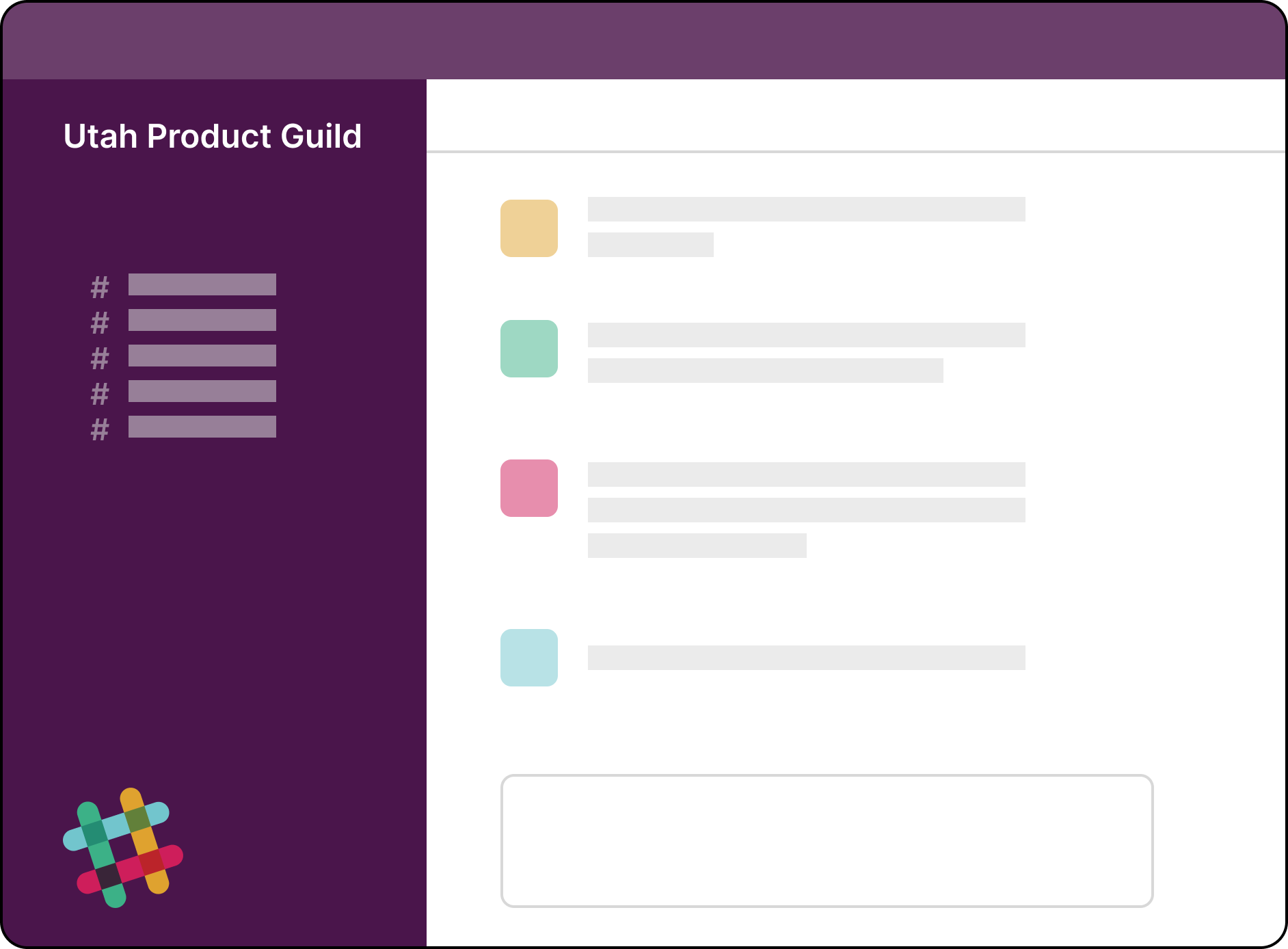This screenshot has width=1288, height=949.
Task: Click the second channel's hash icon
Action: tap(100, 323)
